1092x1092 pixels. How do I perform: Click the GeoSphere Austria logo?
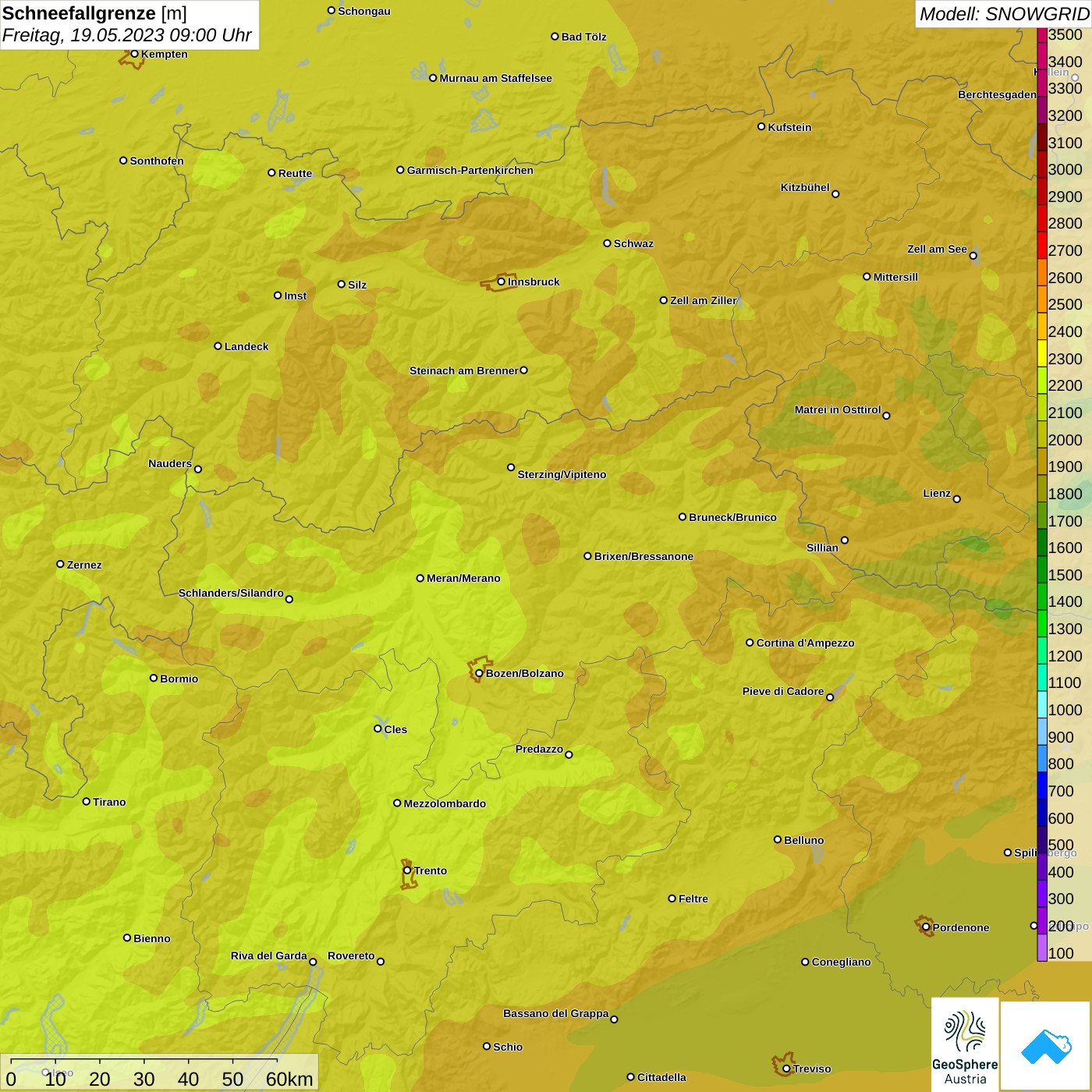coord(965,1044)
